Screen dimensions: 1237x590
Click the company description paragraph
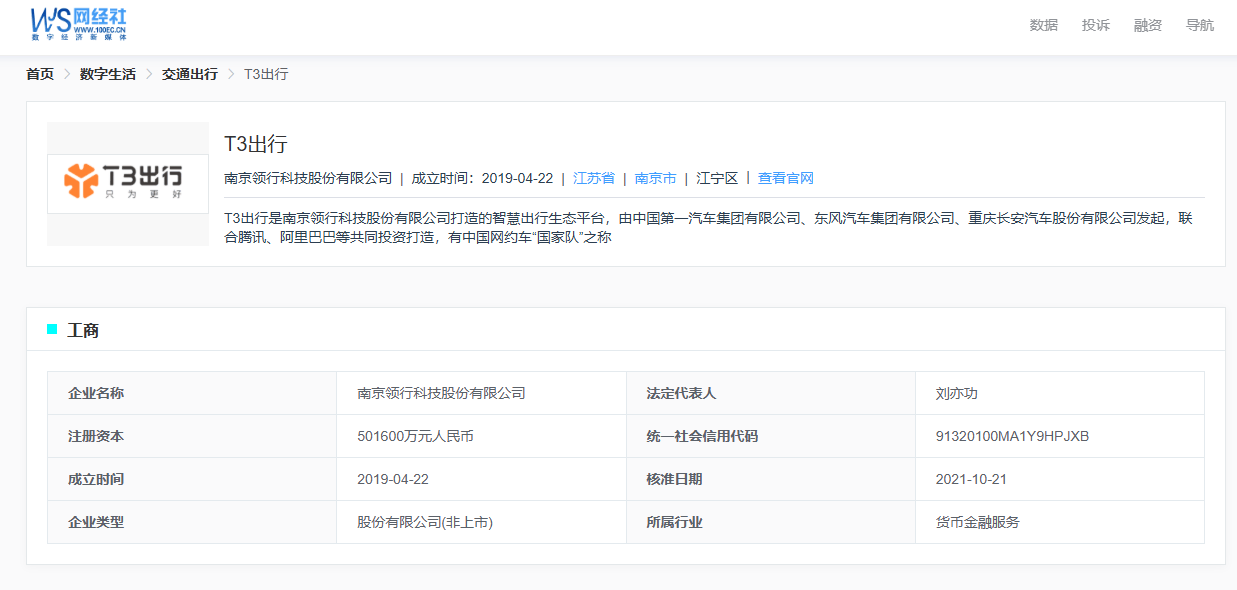(x=709, y=227)
